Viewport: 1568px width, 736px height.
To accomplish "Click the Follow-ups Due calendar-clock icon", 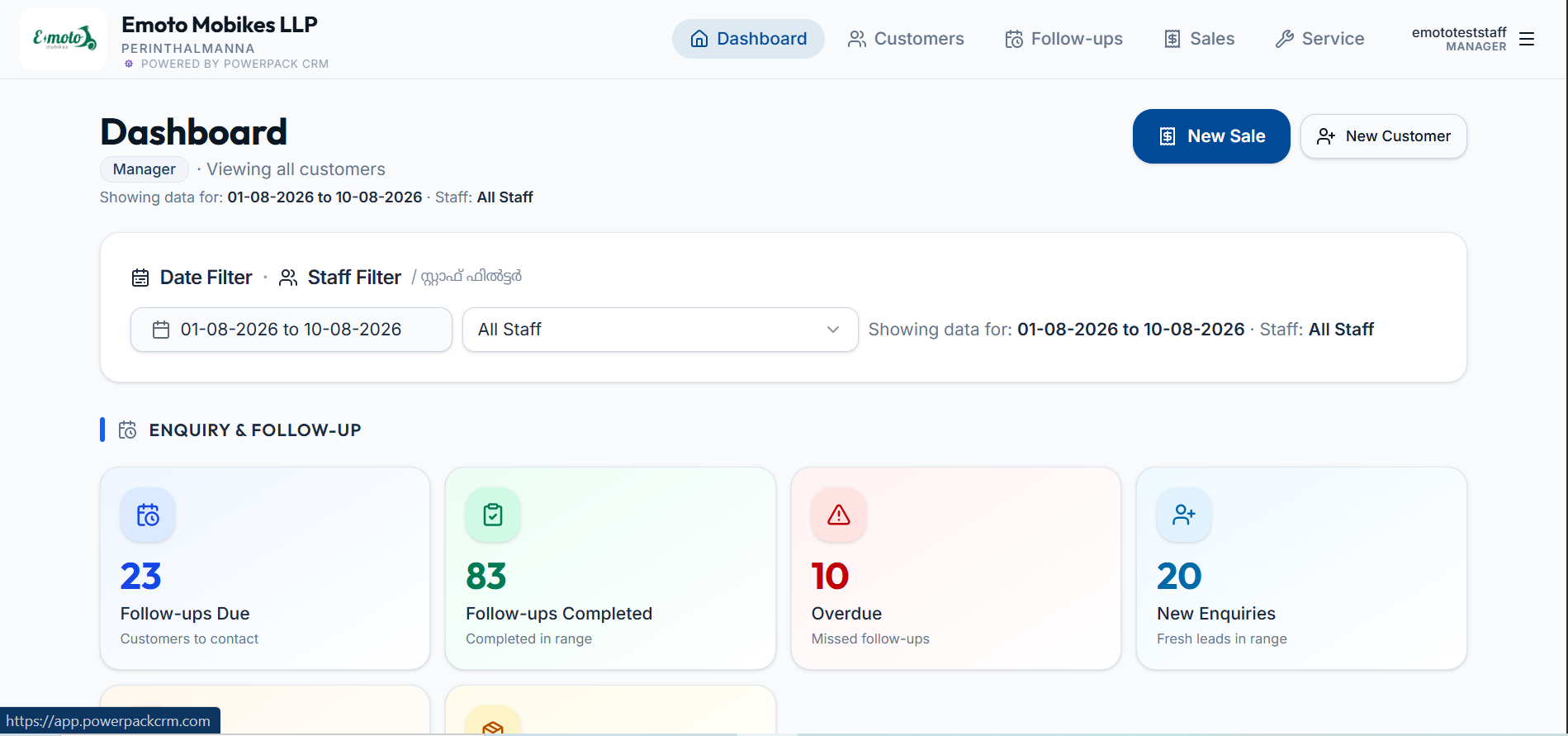I will (148, 515).
